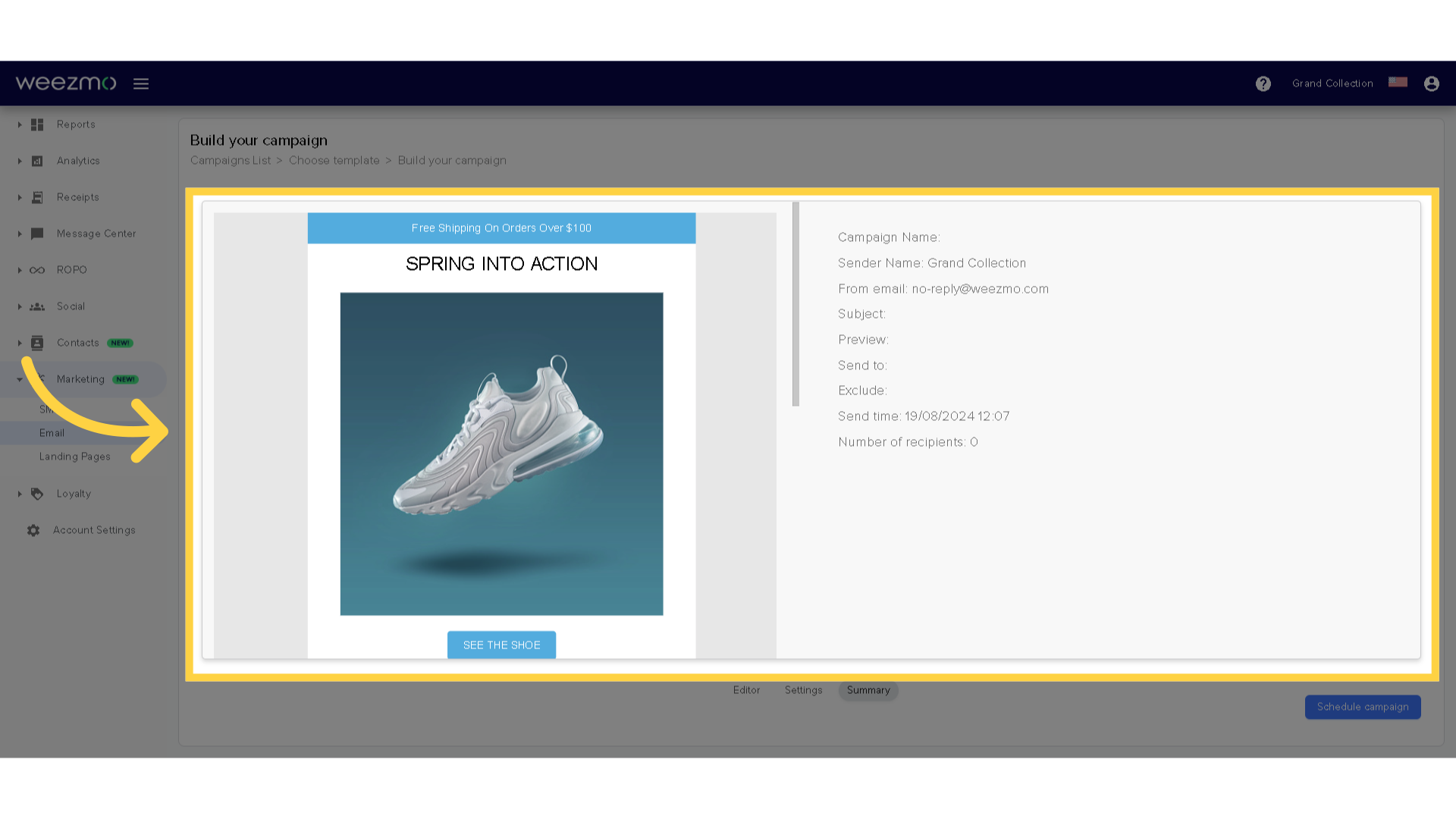The height and width of the screenshot is (819, 1456).
Task: Click the Contacts address book icon
Action: coord(37,343)
